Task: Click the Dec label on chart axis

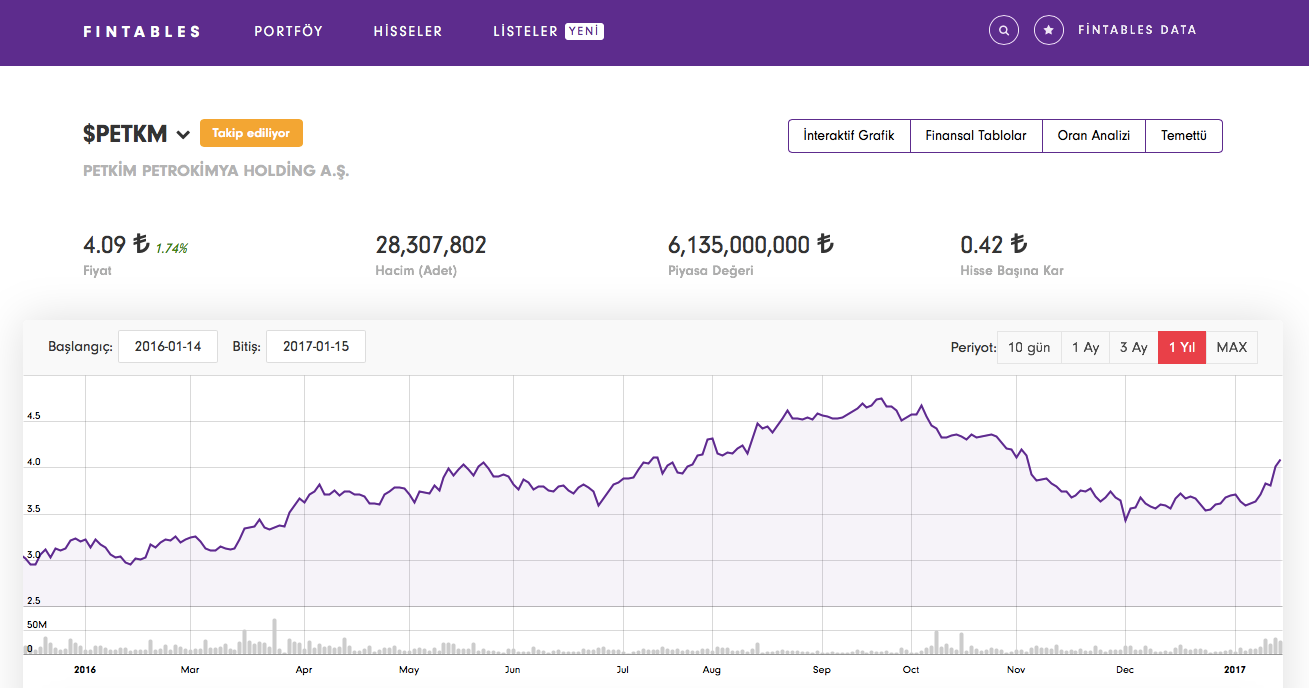Action: point(1125,670)
